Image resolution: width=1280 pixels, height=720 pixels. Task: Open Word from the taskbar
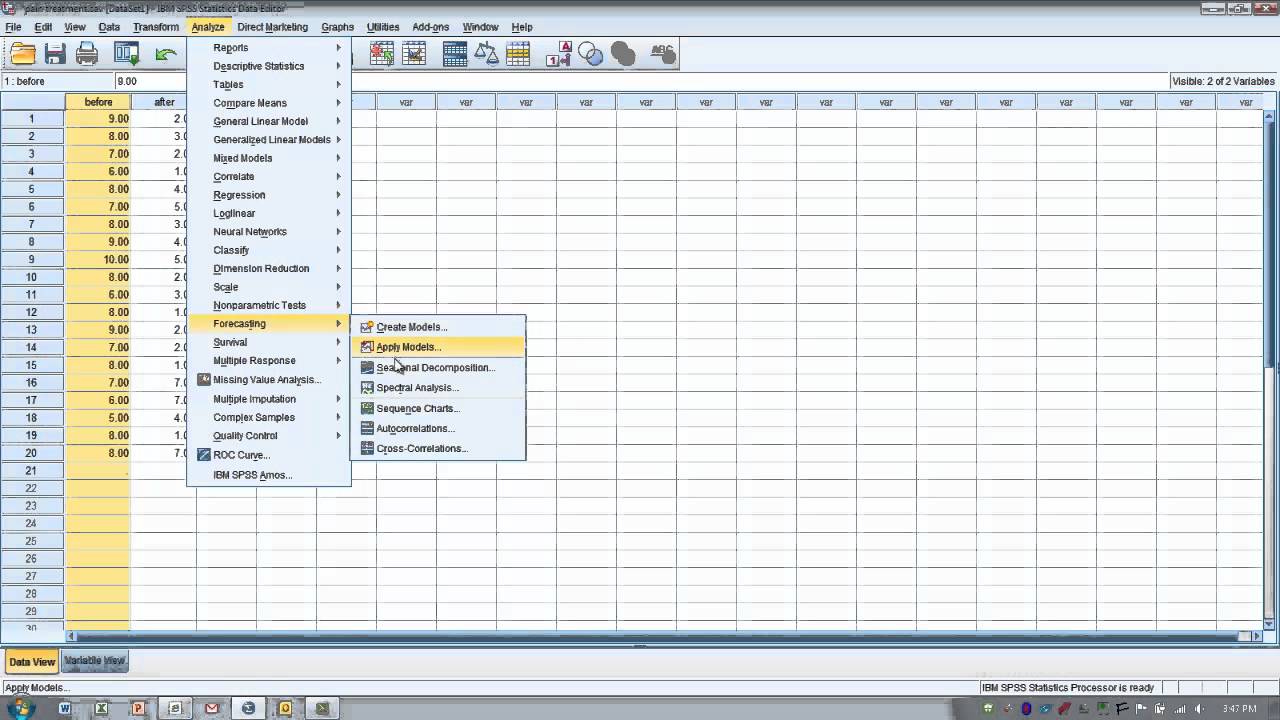65,708
